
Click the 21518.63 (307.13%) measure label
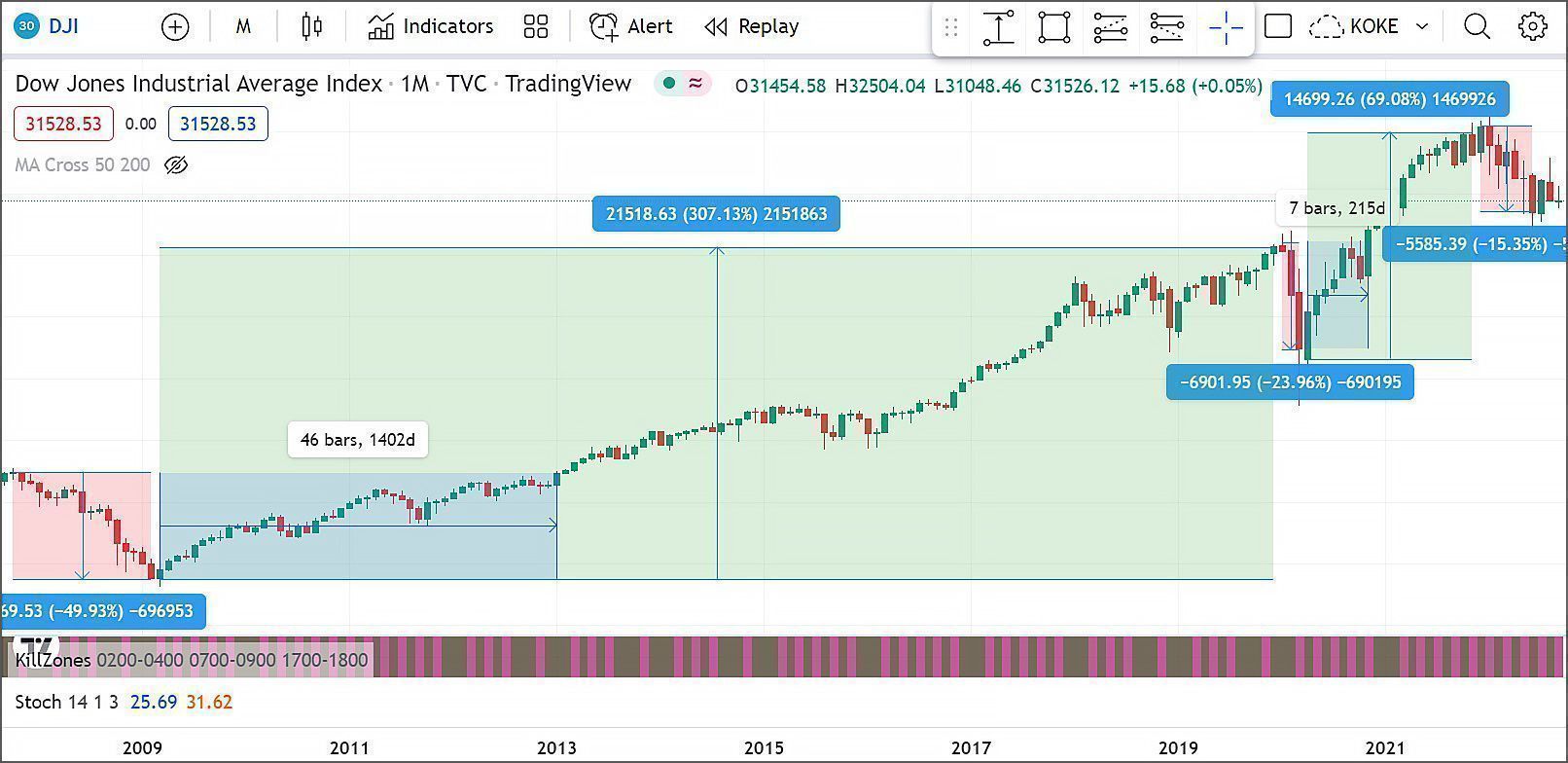[716, 214]
